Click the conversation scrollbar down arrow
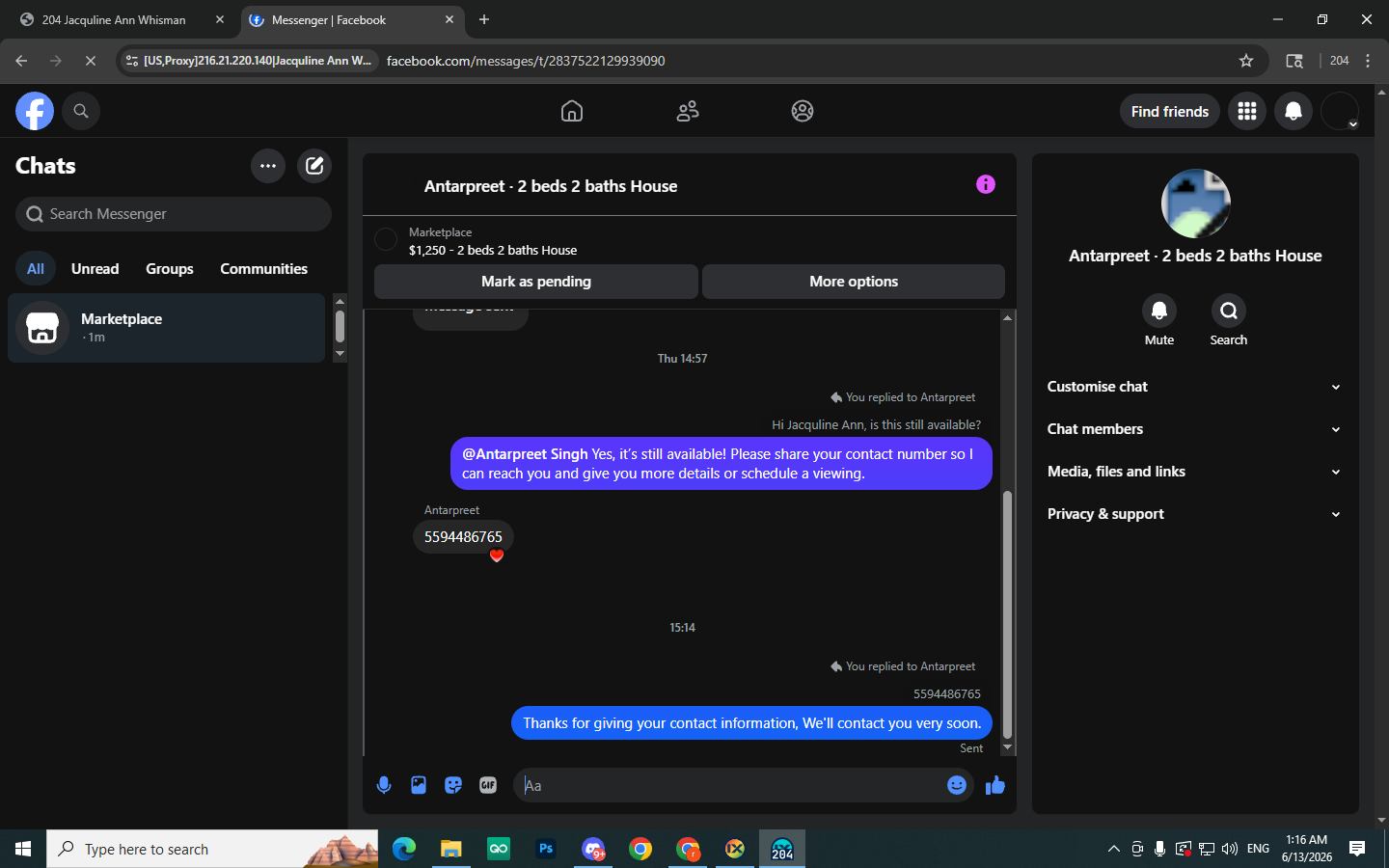Screen dimensions: 1389x868 click(1008, 747)
